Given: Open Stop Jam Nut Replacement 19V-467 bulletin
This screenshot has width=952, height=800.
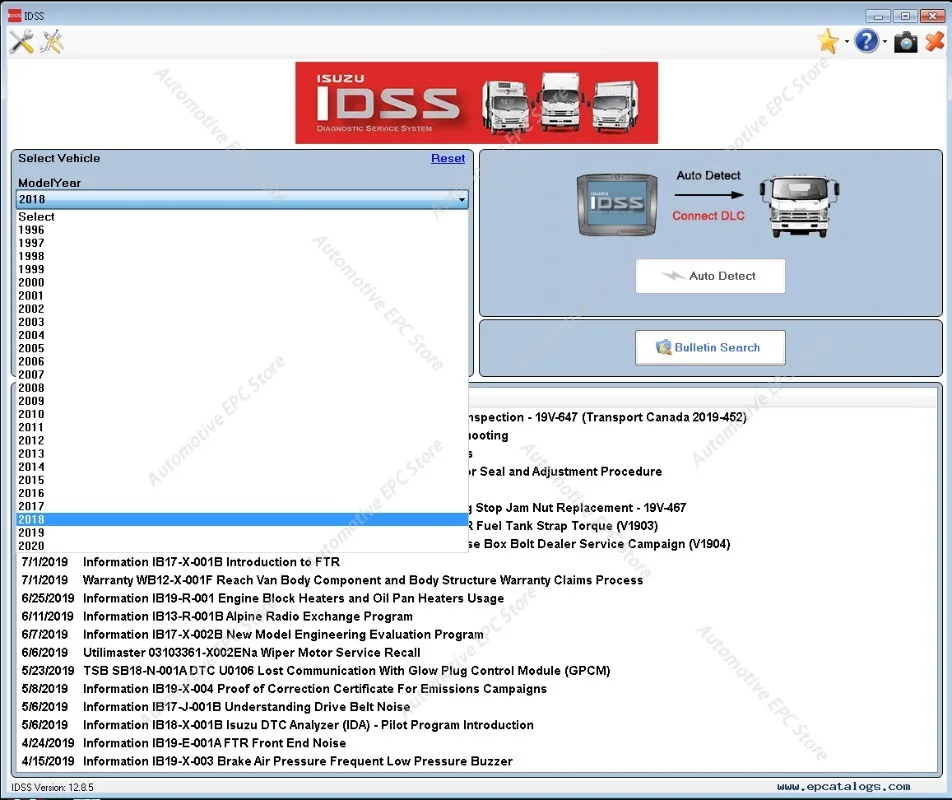Looking at the screenshot, I should tap(577, 508).
